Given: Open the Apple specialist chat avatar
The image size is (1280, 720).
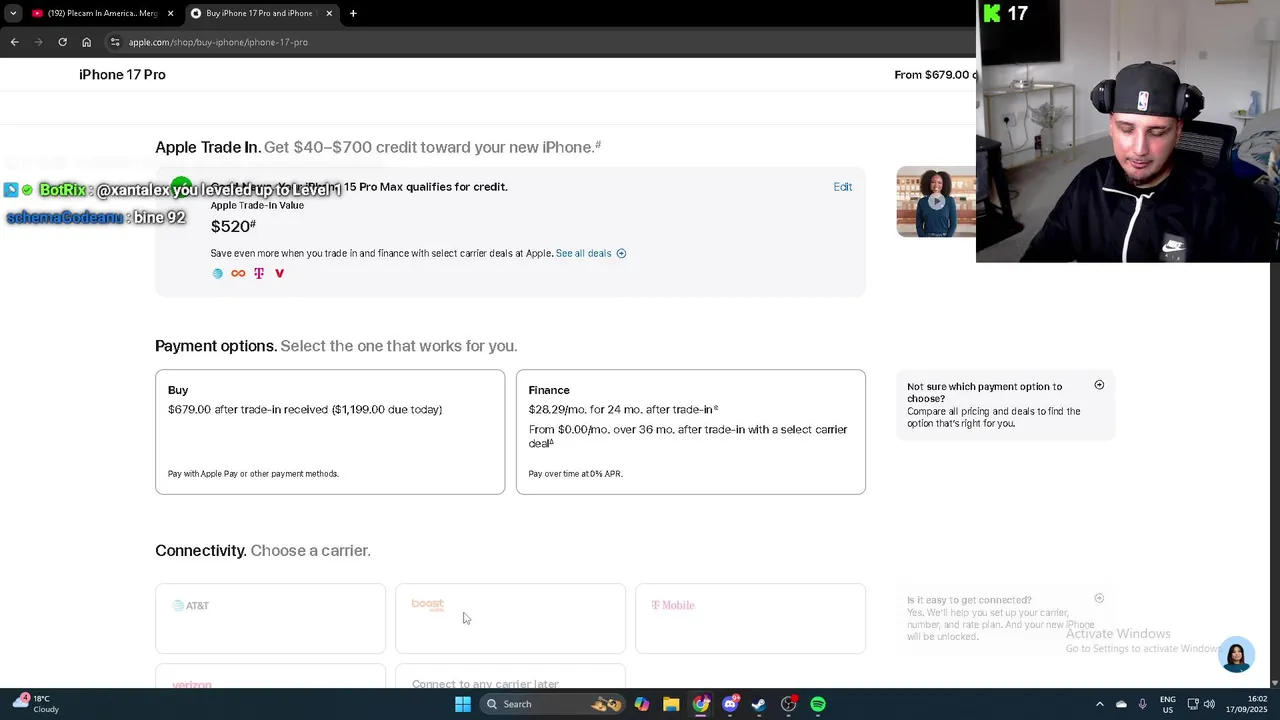Looking at the screenshot, I should click(x=1237, y=654).
